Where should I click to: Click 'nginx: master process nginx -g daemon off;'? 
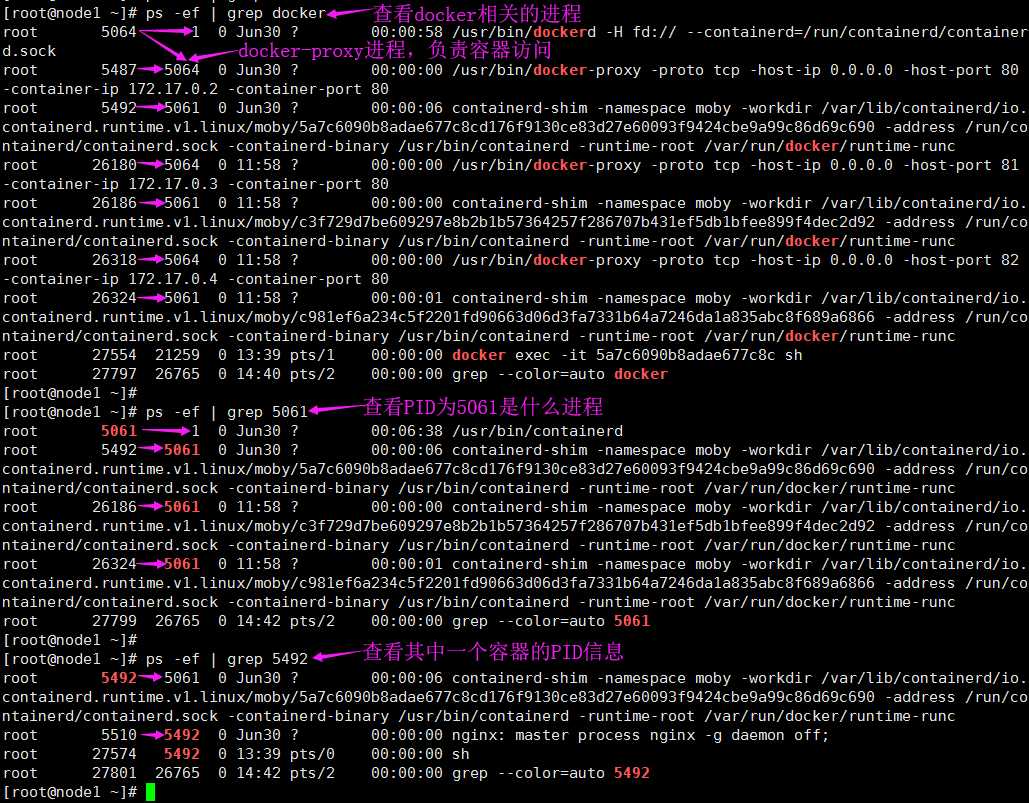640,735
